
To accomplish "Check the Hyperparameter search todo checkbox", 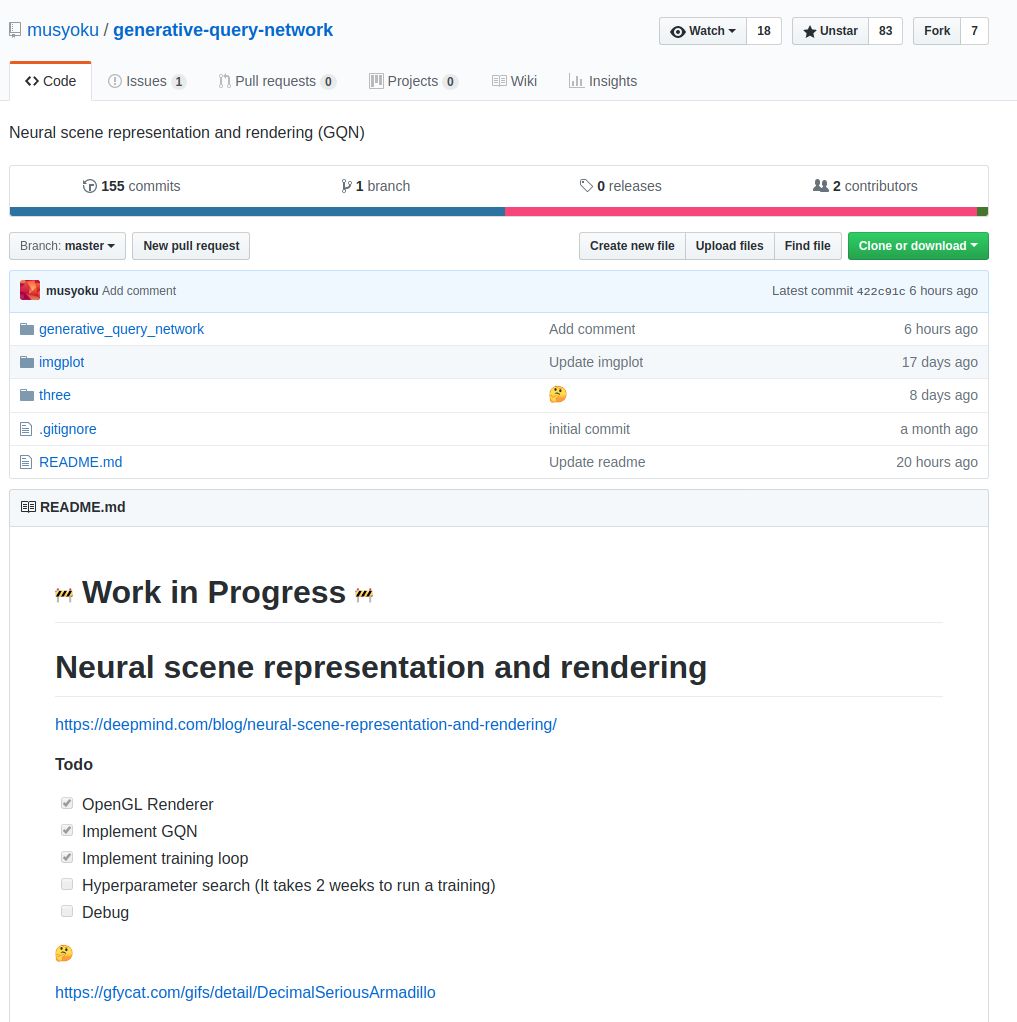I will 67,884.
